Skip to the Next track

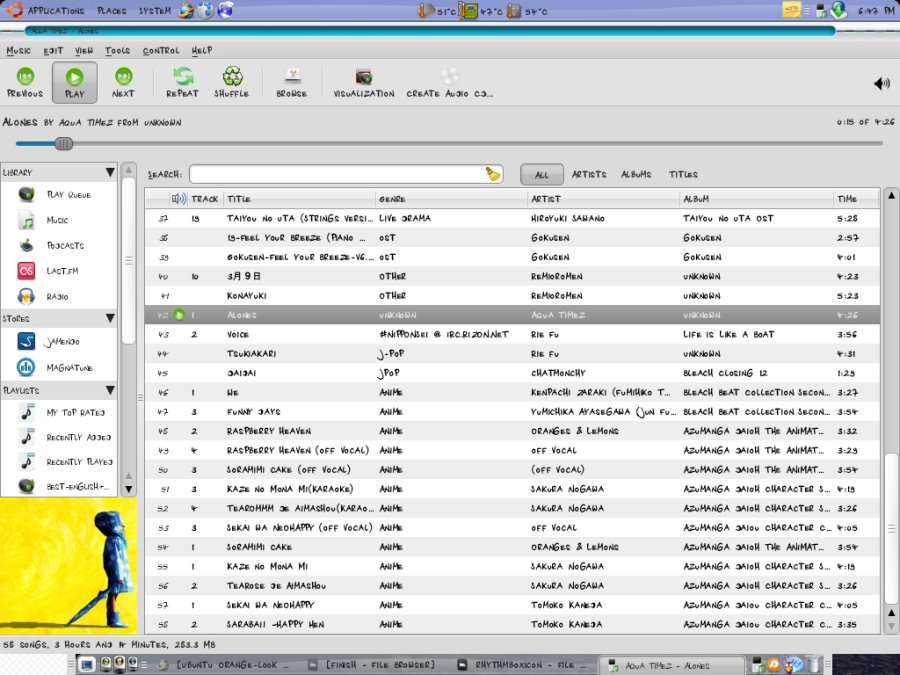(x=123, y=83)
